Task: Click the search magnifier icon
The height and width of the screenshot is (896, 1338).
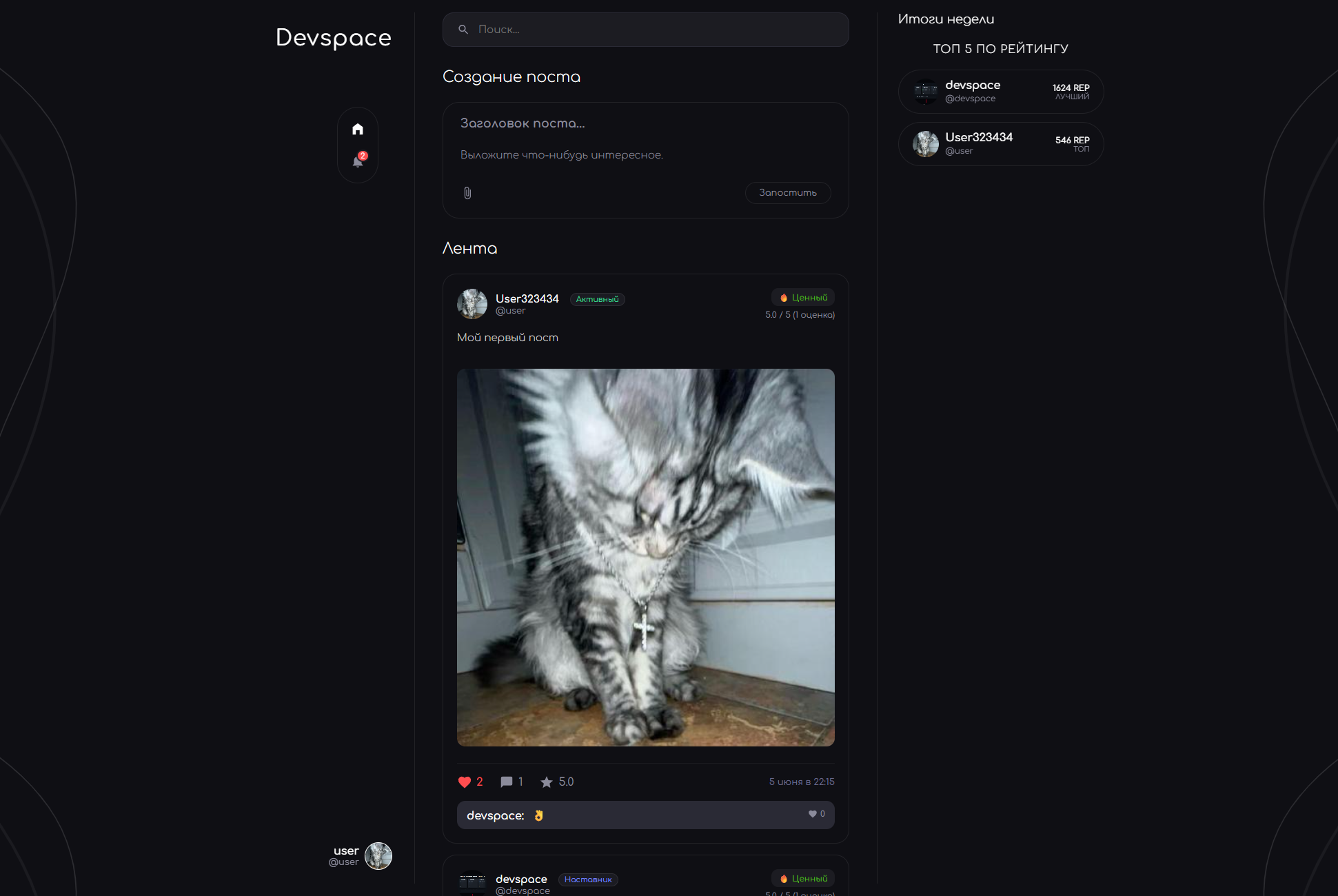Action: [463, 30]
